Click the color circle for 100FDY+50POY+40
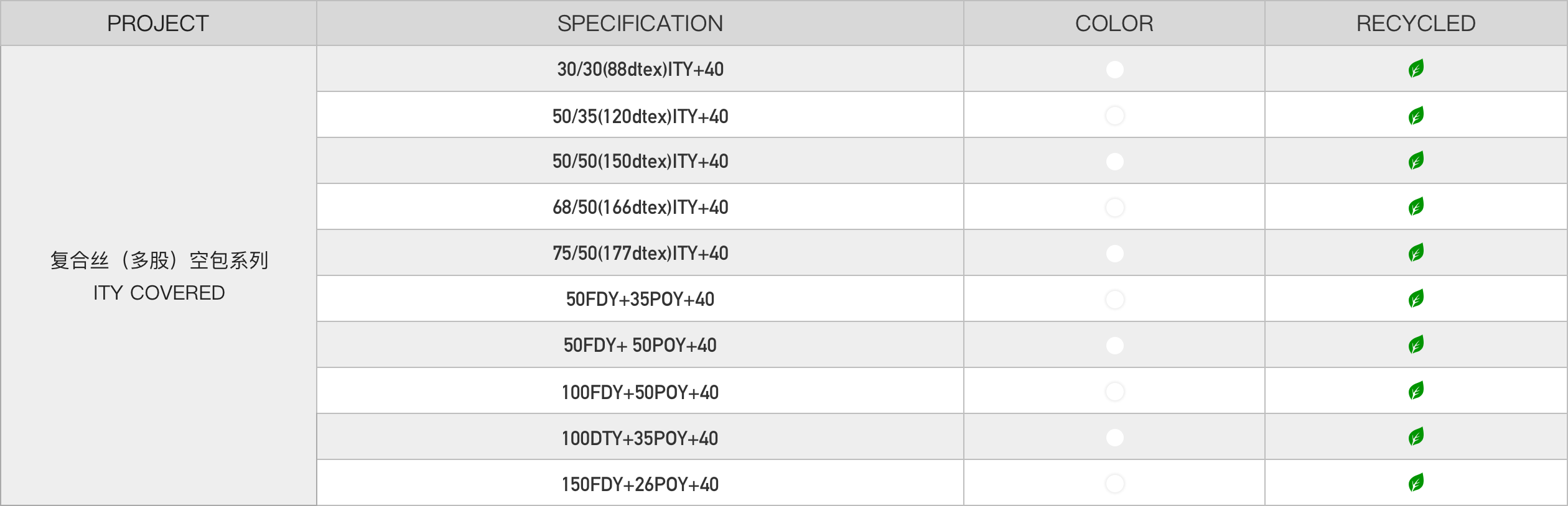This screenshot has height=506, width=1568. 1114,392
